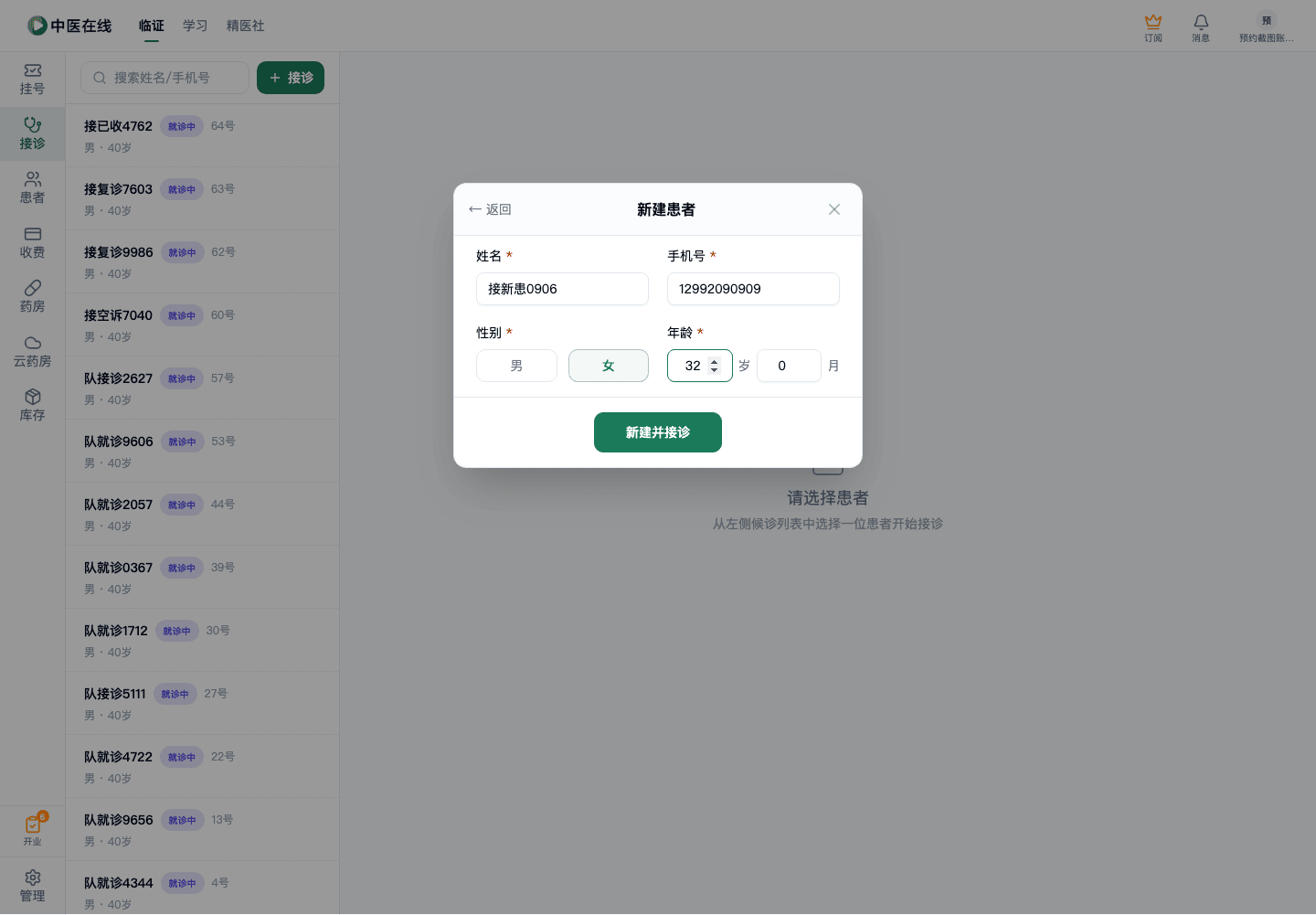Focus the age years field
1316x915 pixels.
699,366
